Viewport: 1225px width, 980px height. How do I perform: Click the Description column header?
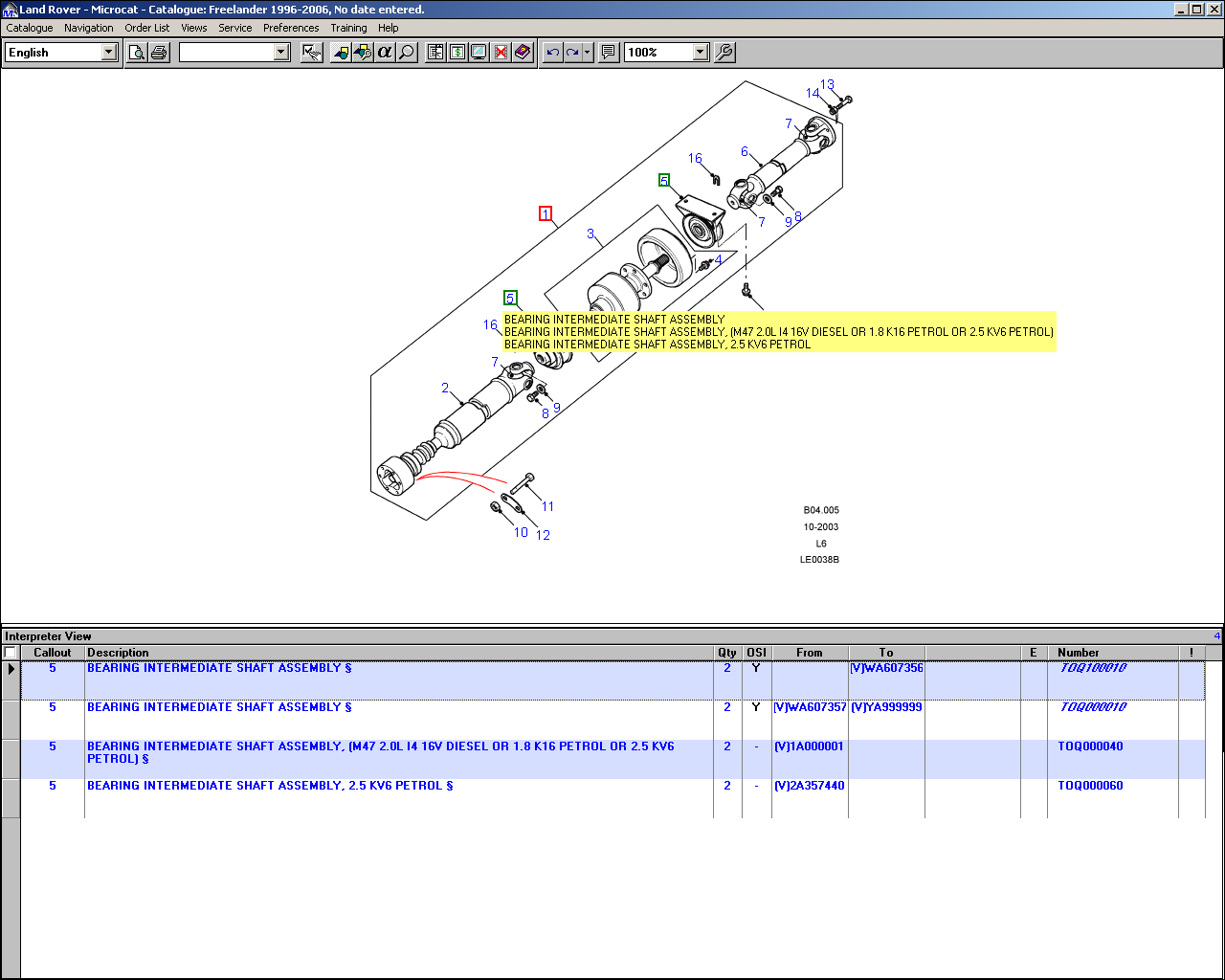(x=119, y=653)
